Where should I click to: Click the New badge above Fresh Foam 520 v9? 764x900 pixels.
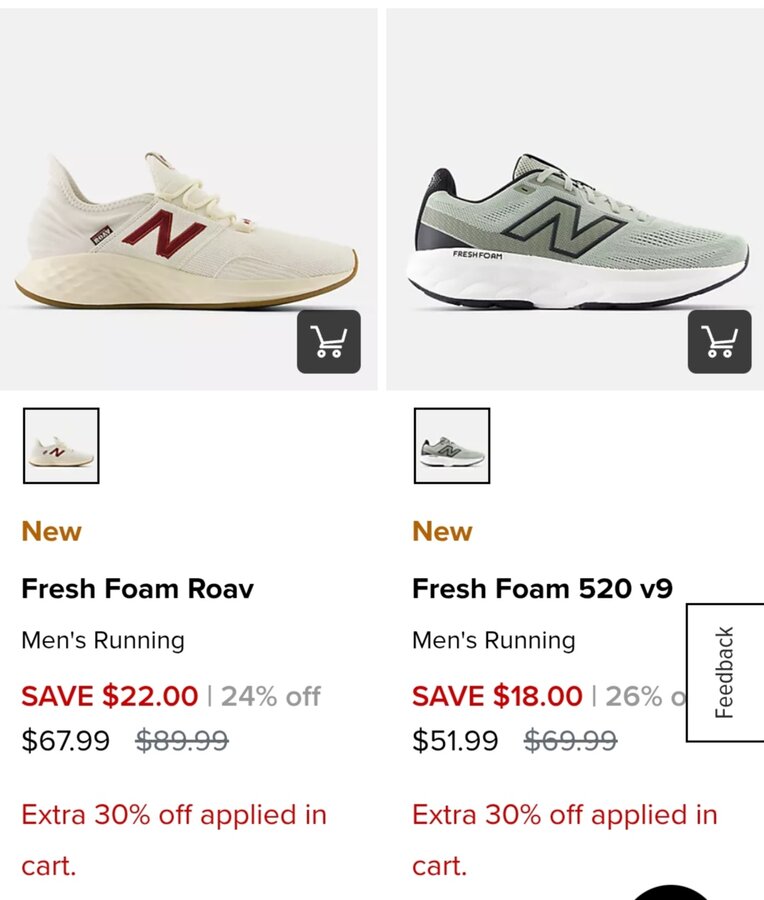tap(442, 531)
